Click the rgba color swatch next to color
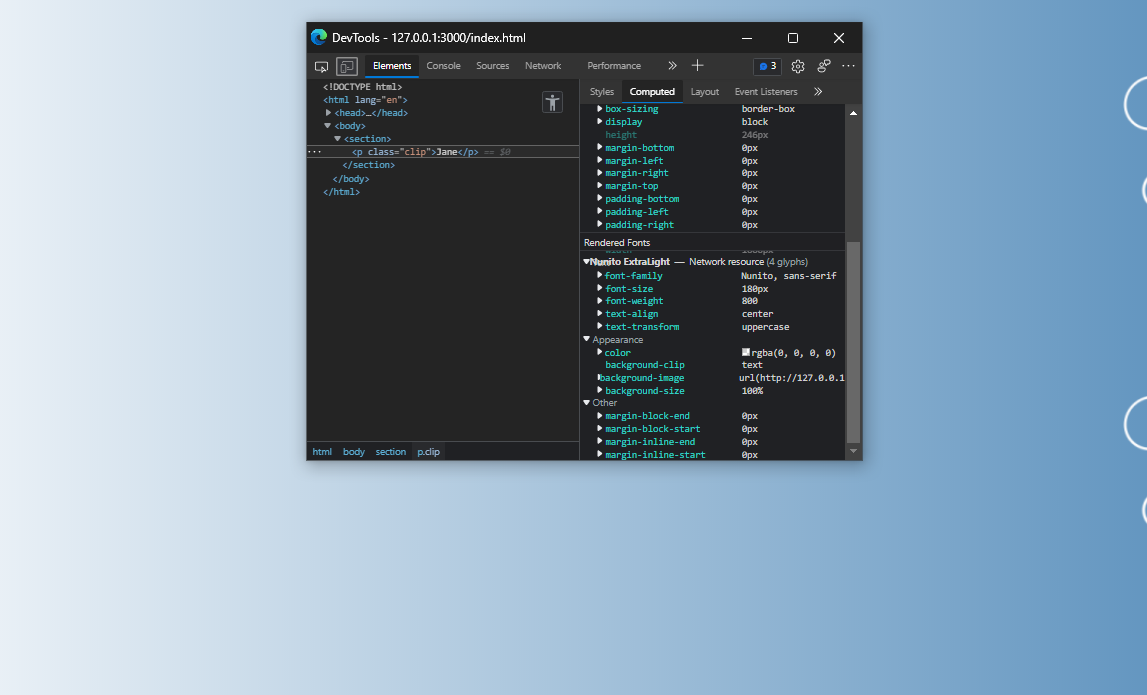This screenshot has width=1147, height=695. pyautogui.click(x=744, y=352)
